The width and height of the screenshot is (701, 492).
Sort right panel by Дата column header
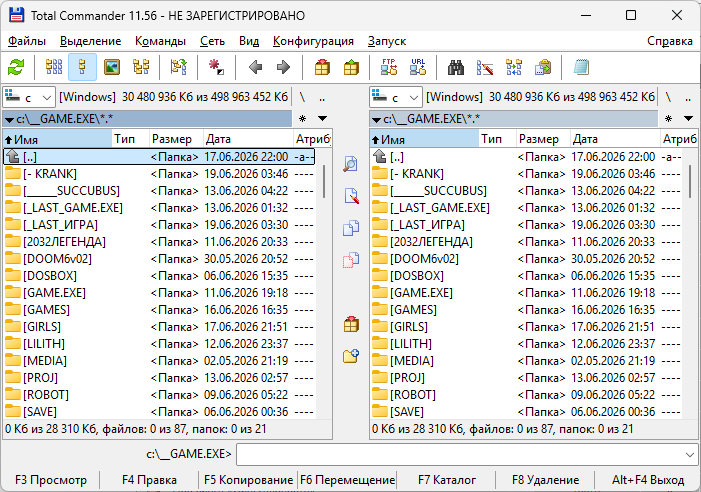(615, 139)
